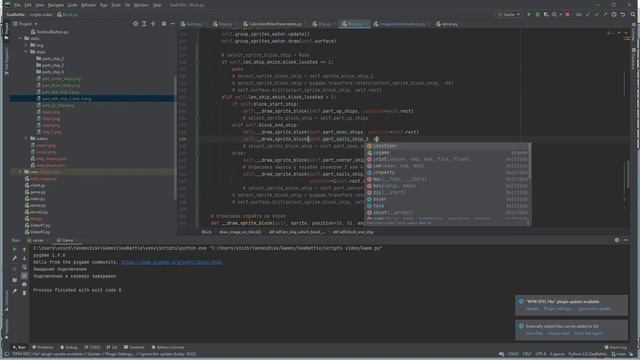Toggle scroll to end icon in Run panel
Screen dimensions: 640x360
click(x=24, y=276)
